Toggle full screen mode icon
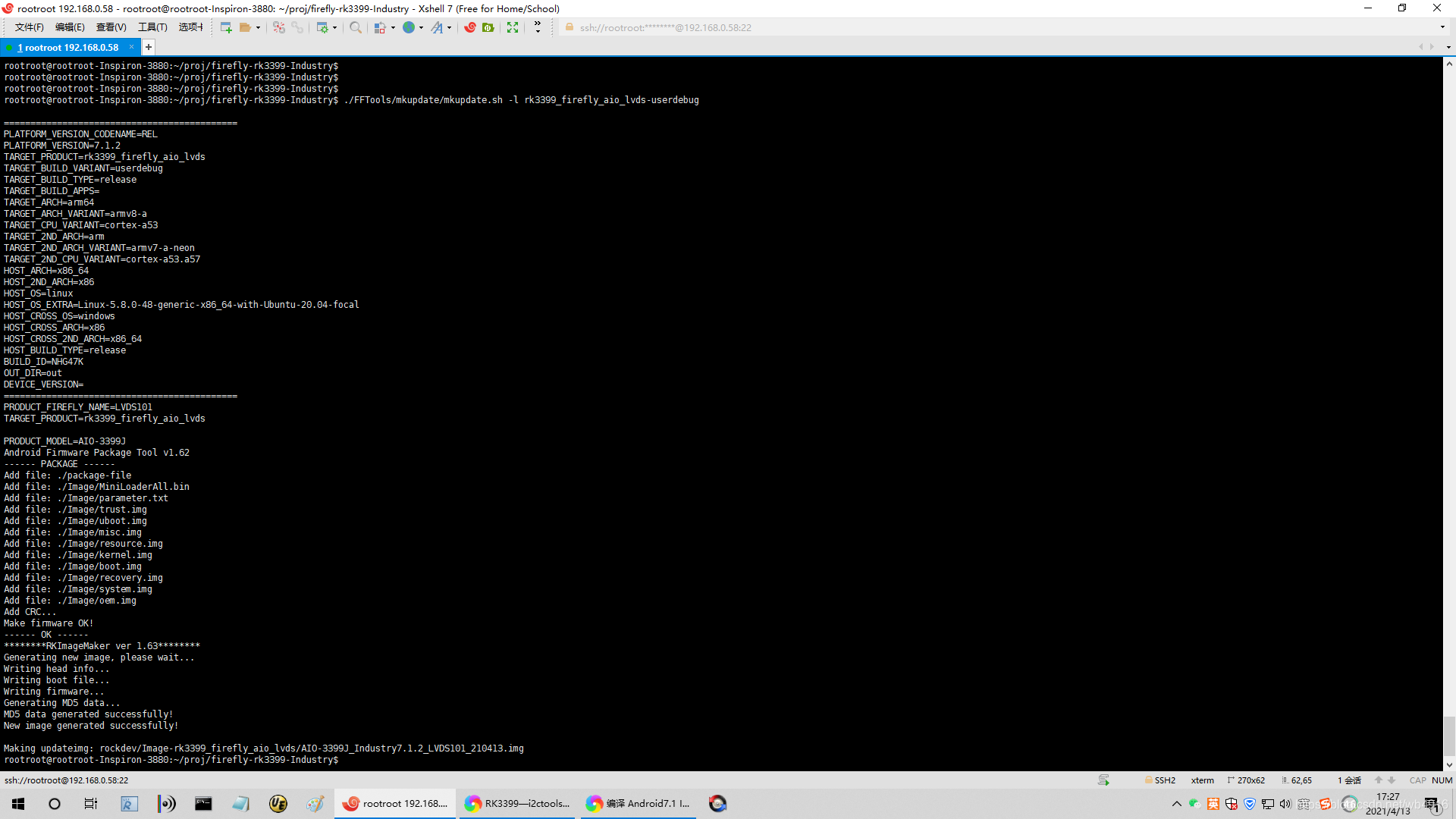 [x=513, y=27]
